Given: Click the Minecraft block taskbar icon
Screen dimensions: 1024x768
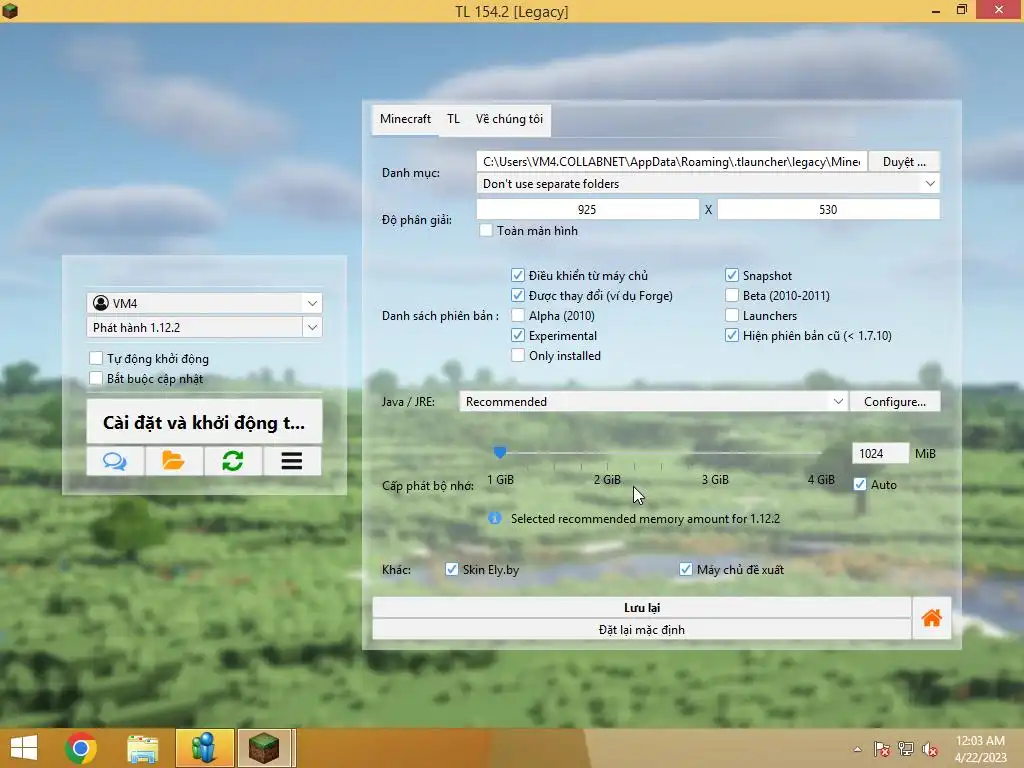Looking at the screenshot, I should coord(264,748).
